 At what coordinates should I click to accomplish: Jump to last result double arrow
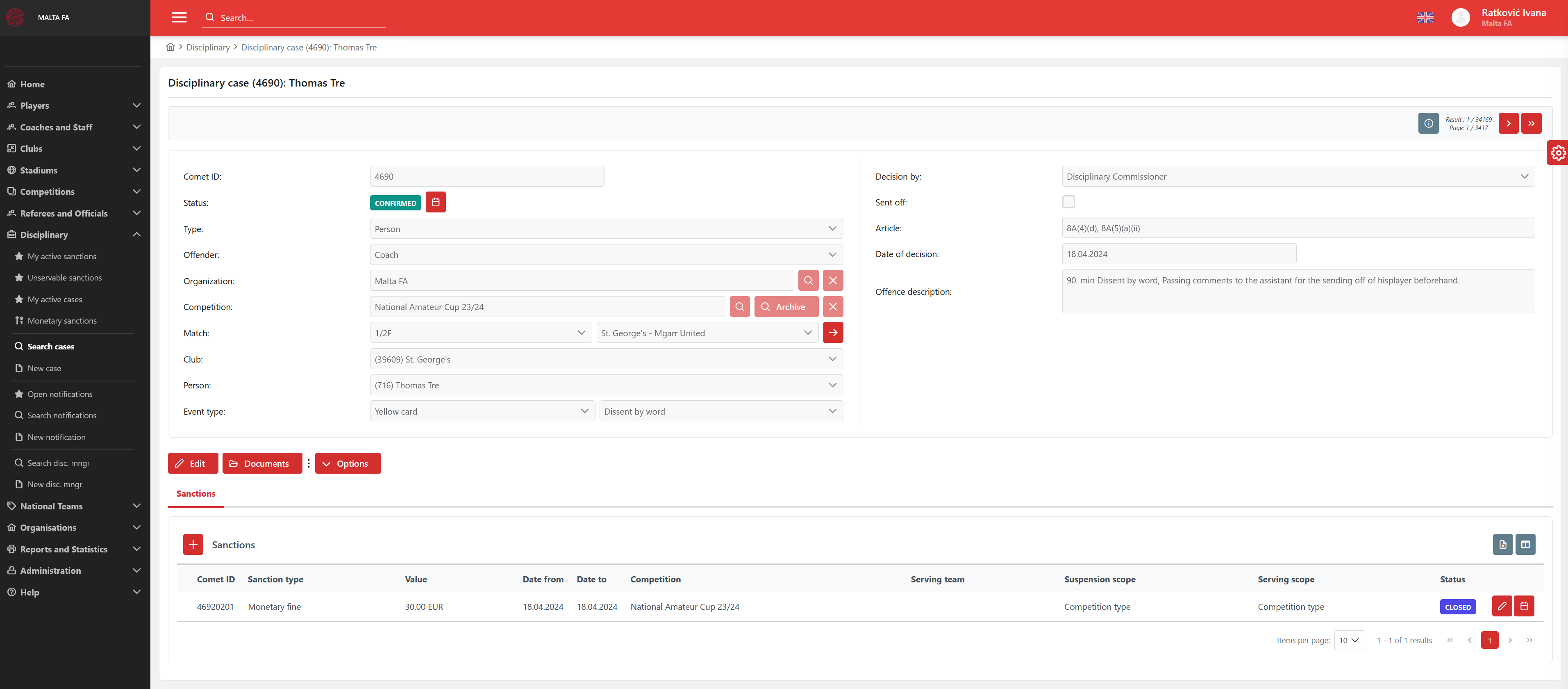click(1531, 124)
